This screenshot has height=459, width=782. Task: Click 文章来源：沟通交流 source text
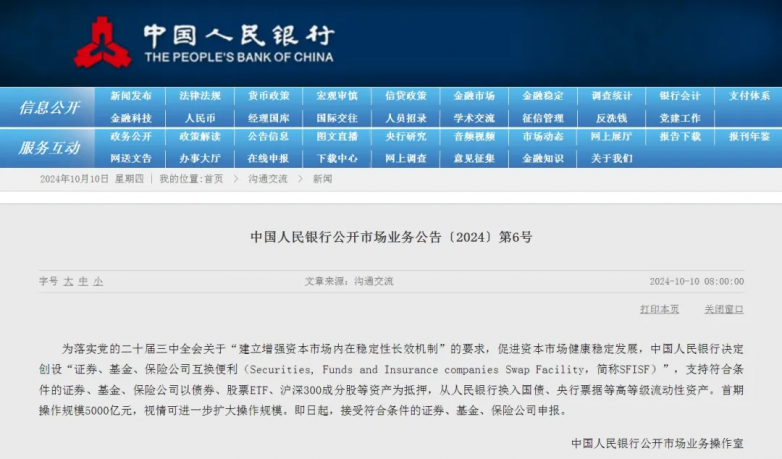click(x=349, y=281)
